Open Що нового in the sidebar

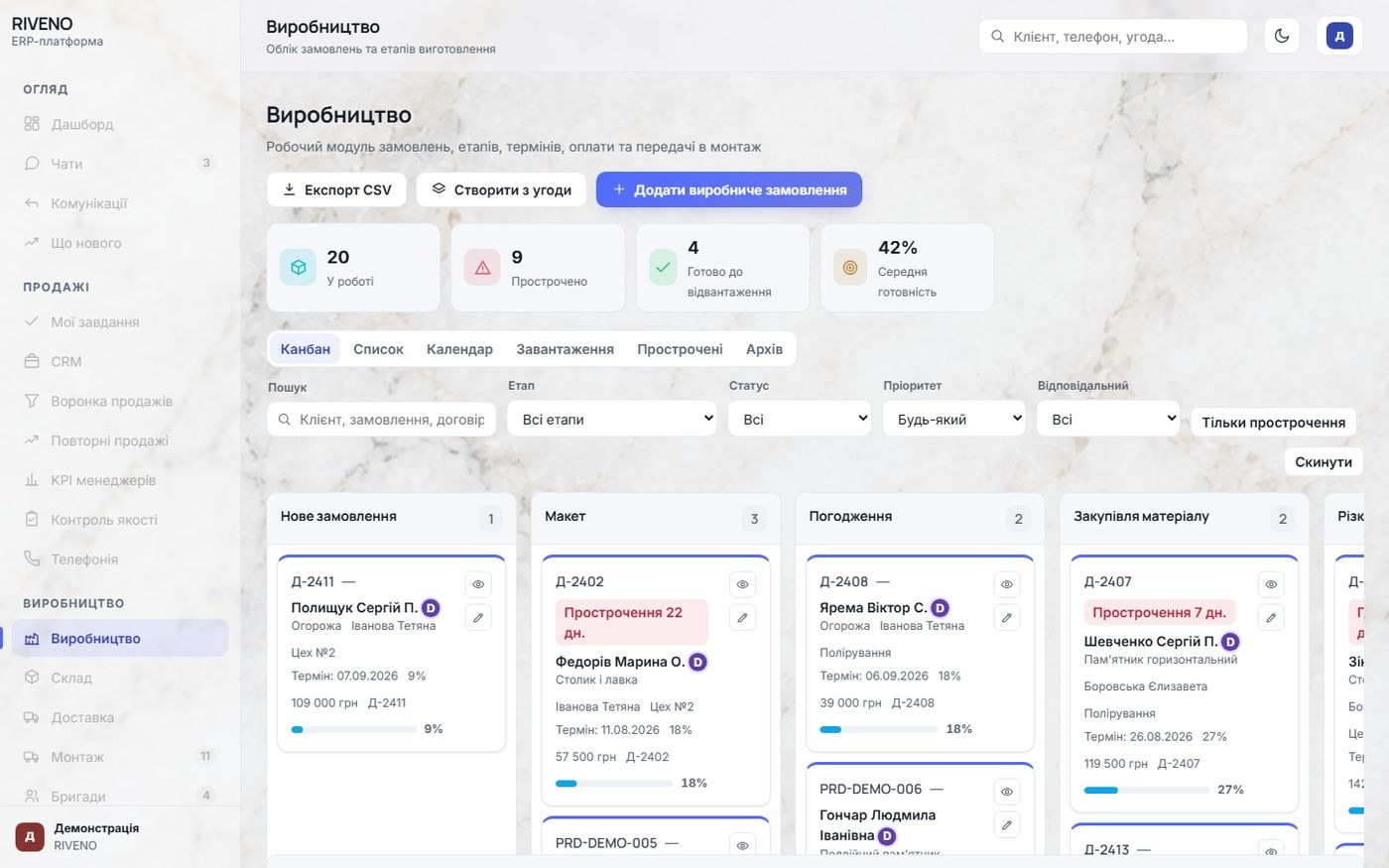[120, 243]
